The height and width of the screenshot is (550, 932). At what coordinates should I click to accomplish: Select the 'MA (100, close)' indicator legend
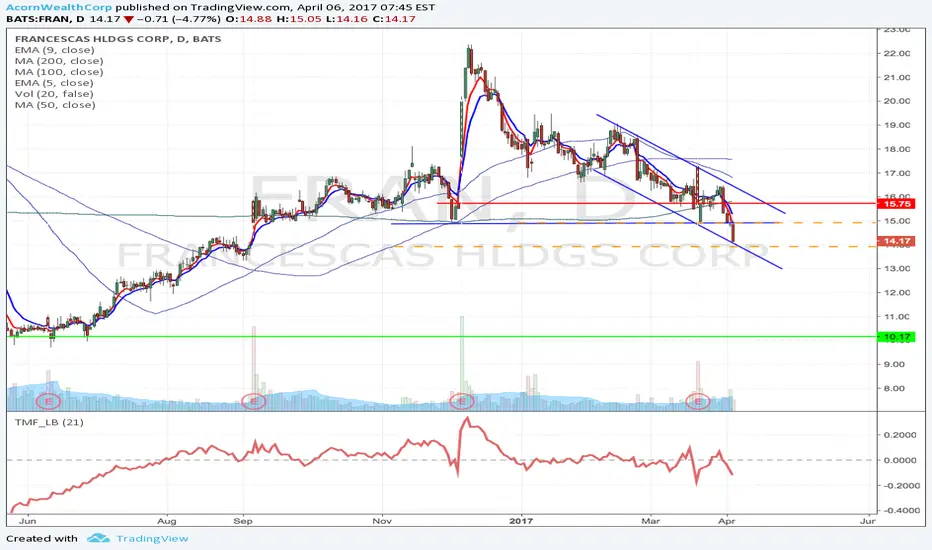tap(59, 72)
